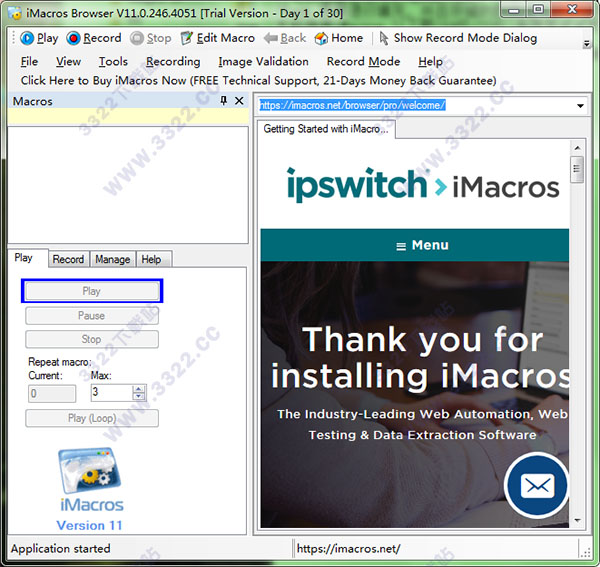Open the View menu

tap(68, 62)
